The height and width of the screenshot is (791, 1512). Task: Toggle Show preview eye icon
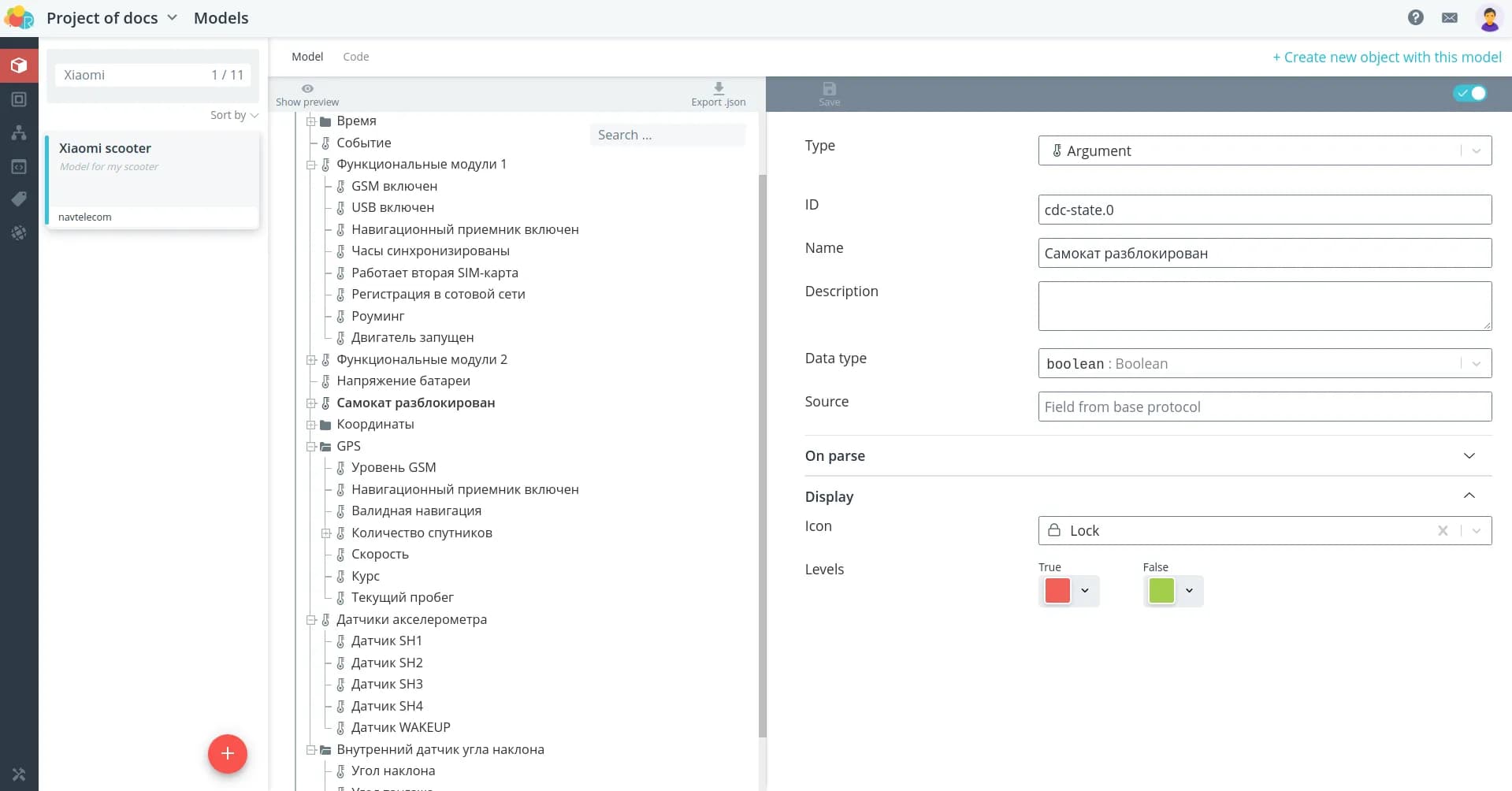coord(307,89)
